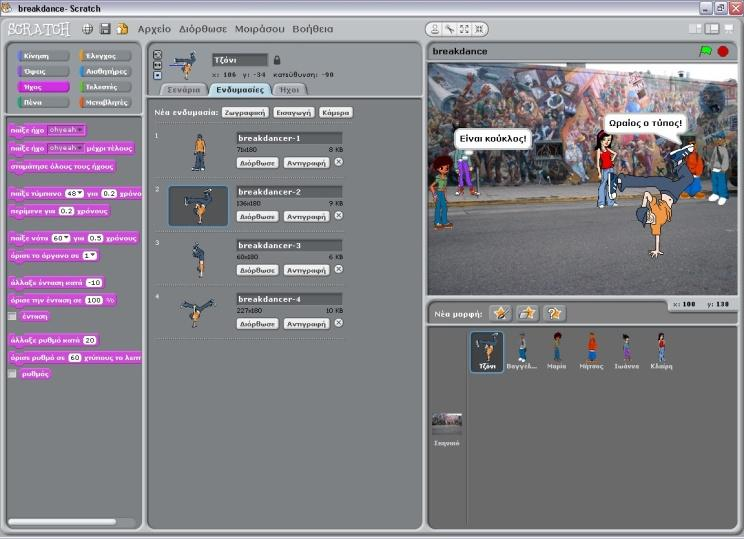Switch to the Ενδυμασίες tab
Screen dimensions: 744x539
click(240, 90)
